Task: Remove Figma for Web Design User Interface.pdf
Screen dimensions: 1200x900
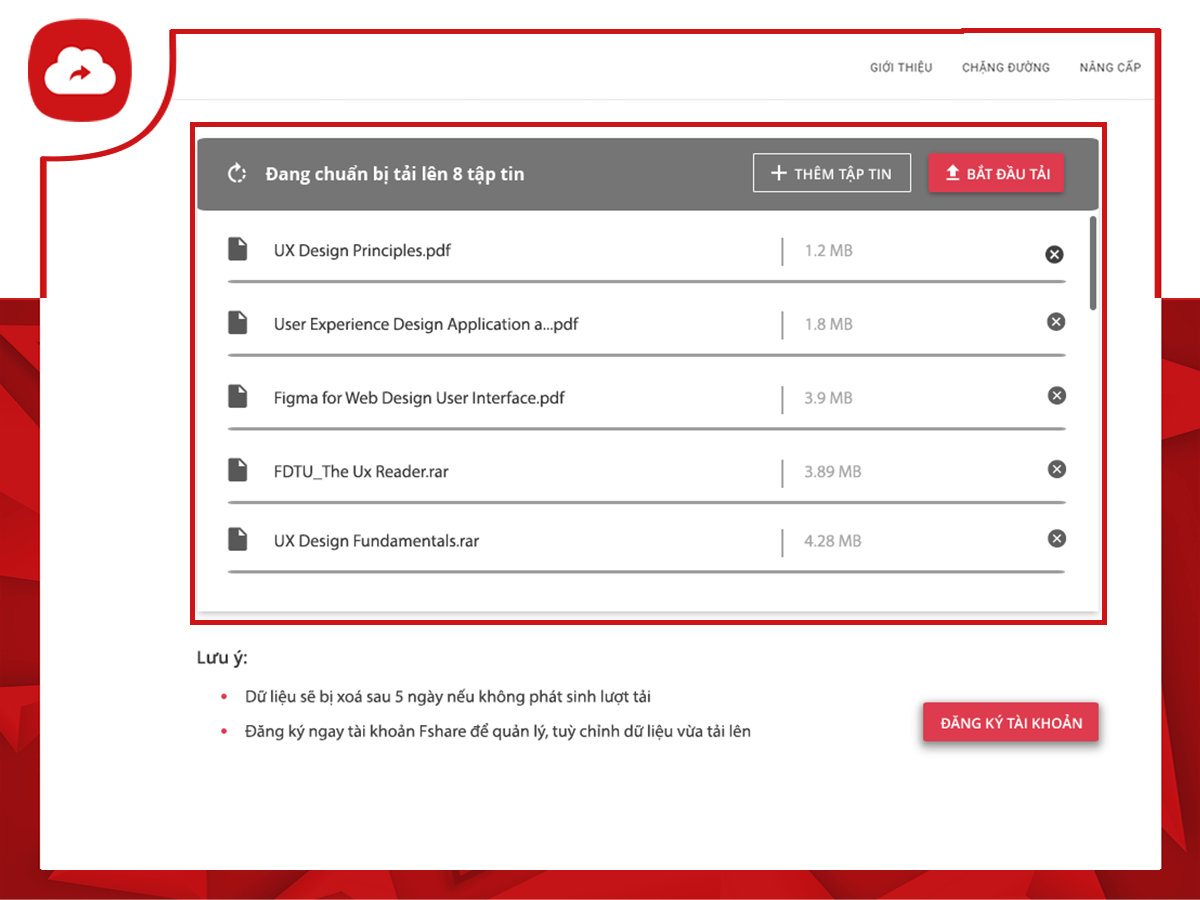Action: pyautogui.click(x=1056, y=396)
